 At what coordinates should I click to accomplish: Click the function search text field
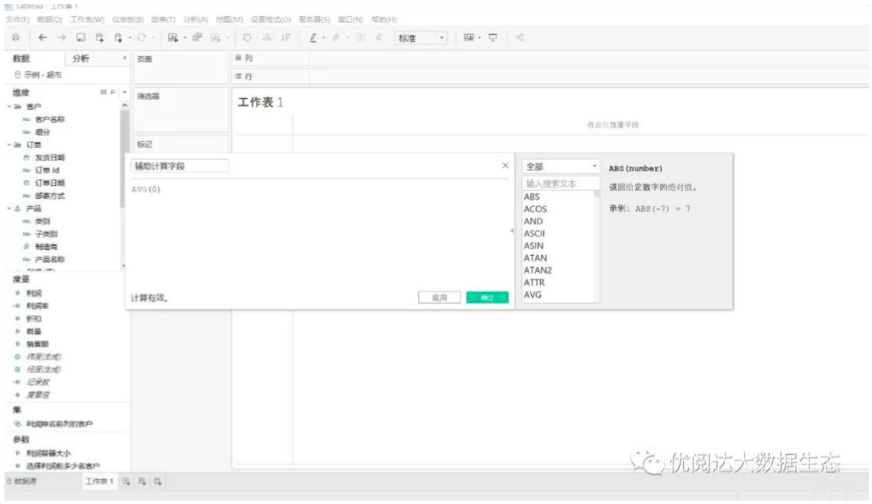(561, 184)
